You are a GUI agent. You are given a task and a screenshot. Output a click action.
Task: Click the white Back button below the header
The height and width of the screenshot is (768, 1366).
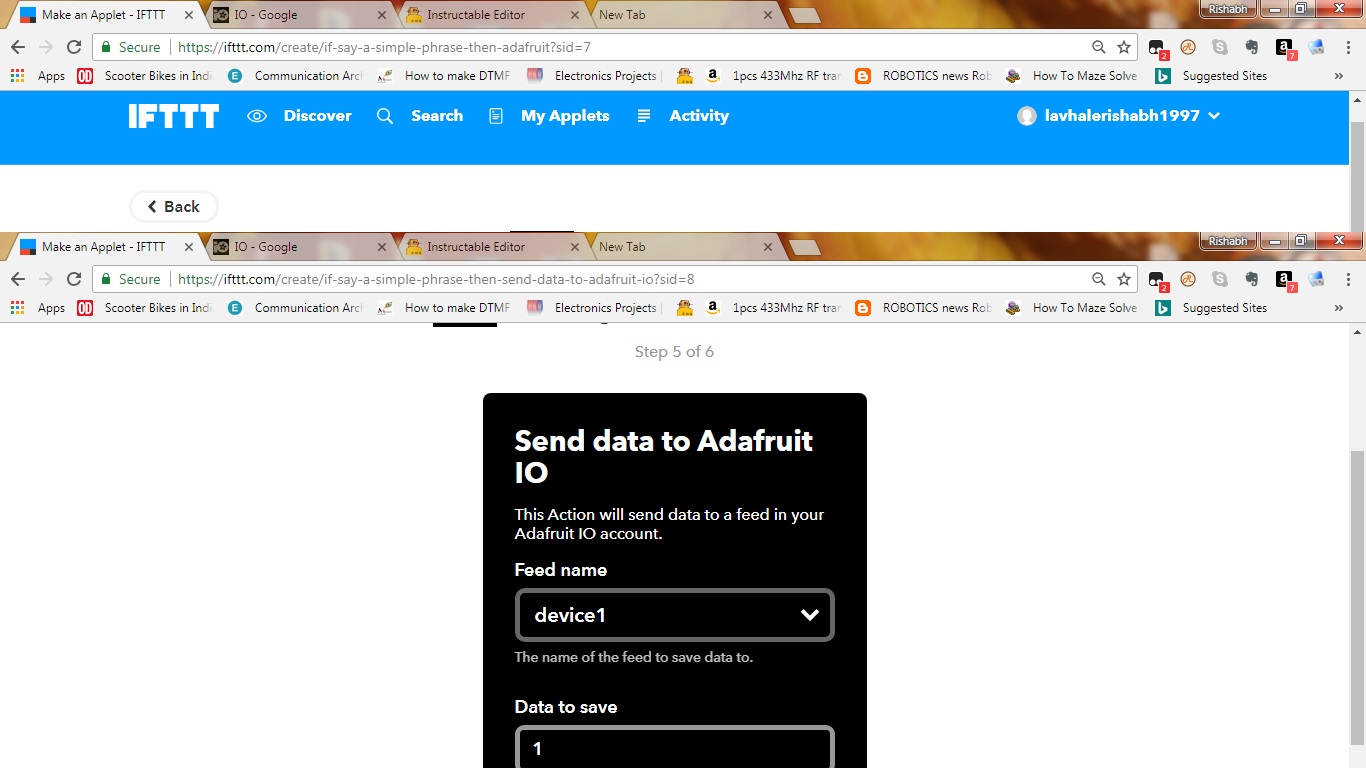tap(174, 206)
